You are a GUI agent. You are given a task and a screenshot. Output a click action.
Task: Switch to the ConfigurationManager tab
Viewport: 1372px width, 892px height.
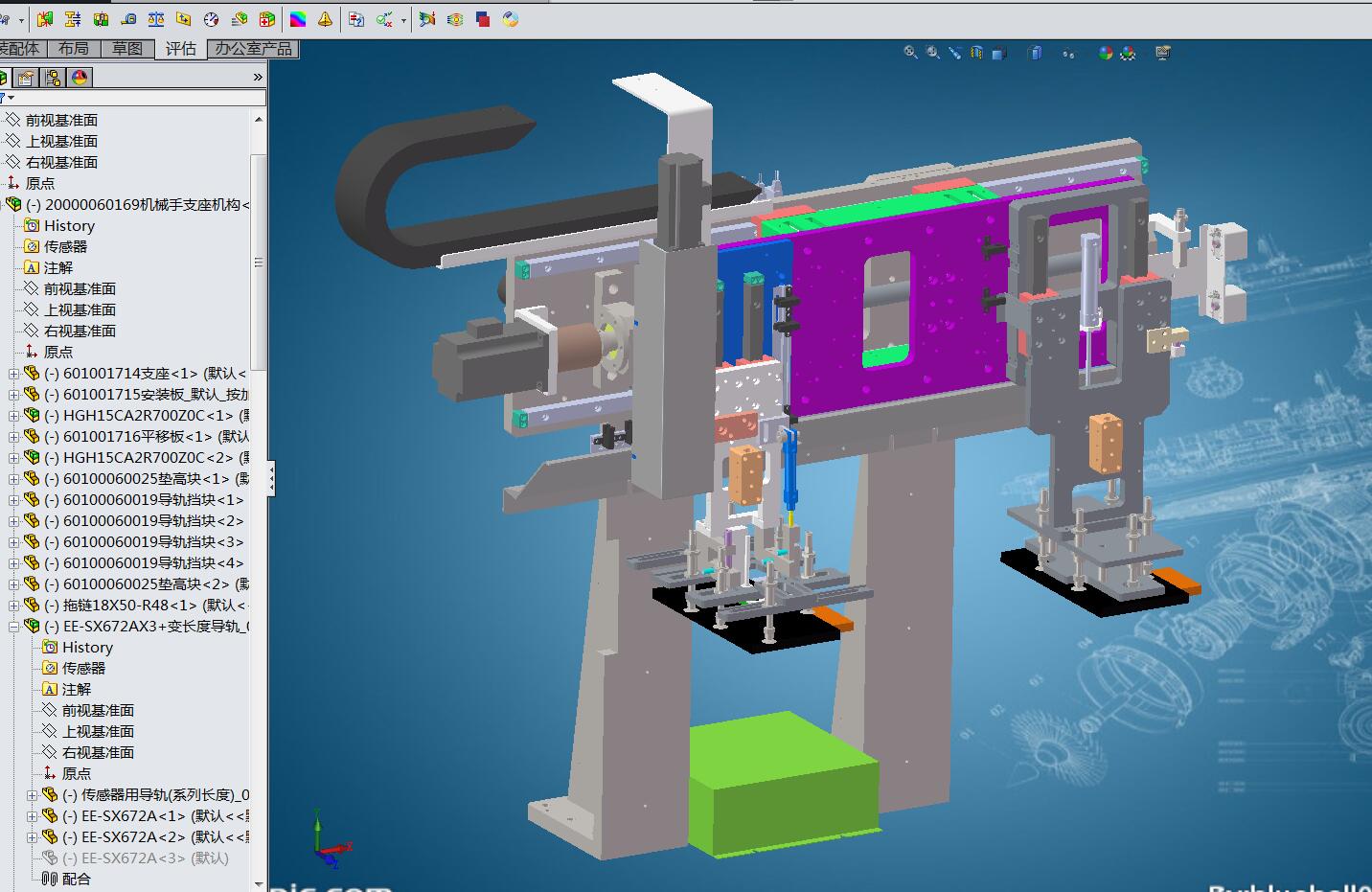point(53,78)
